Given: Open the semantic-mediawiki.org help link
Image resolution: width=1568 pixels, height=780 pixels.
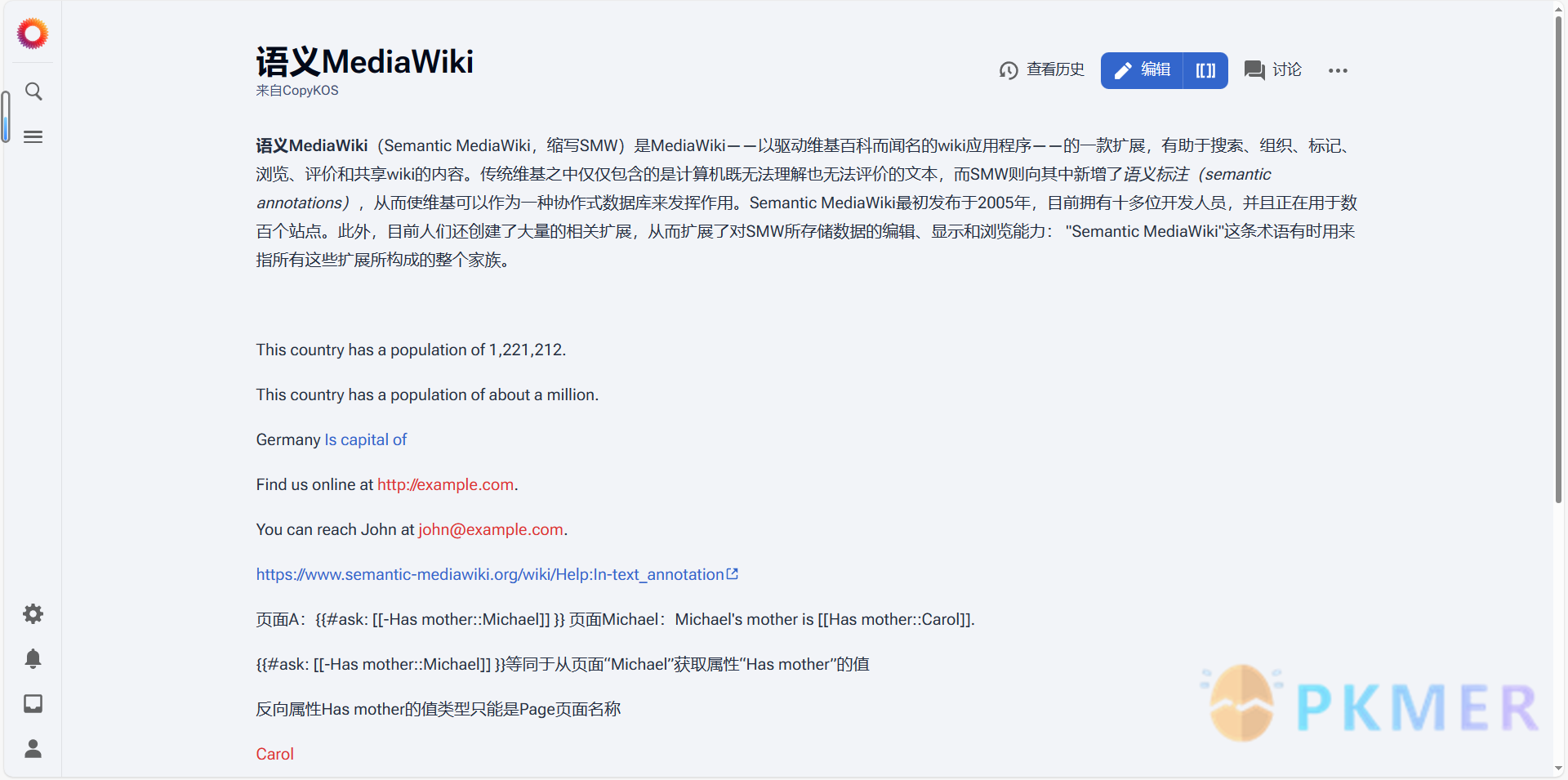Looking at the screenshot, I should (x=490, y=574).
